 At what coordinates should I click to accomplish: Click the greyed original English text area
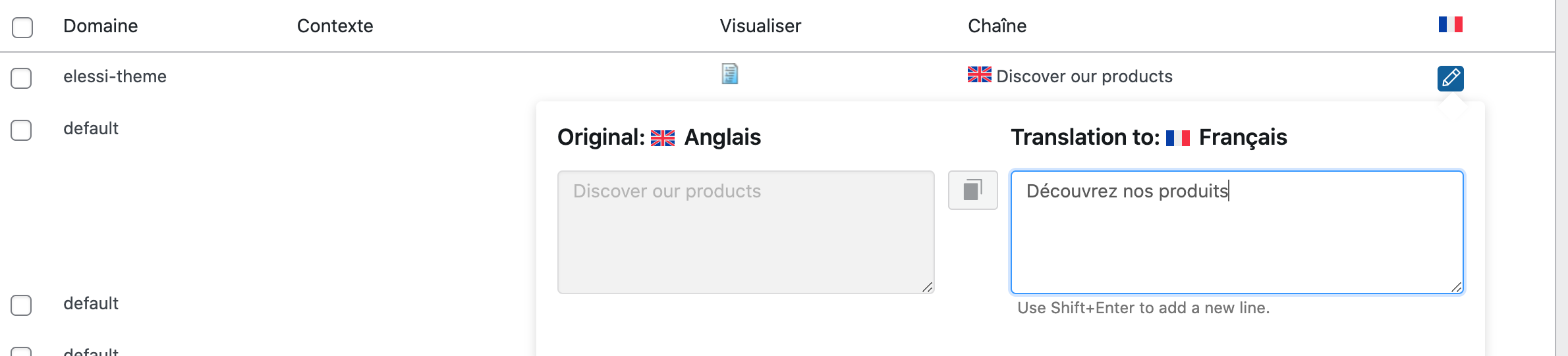click(746, 232)
